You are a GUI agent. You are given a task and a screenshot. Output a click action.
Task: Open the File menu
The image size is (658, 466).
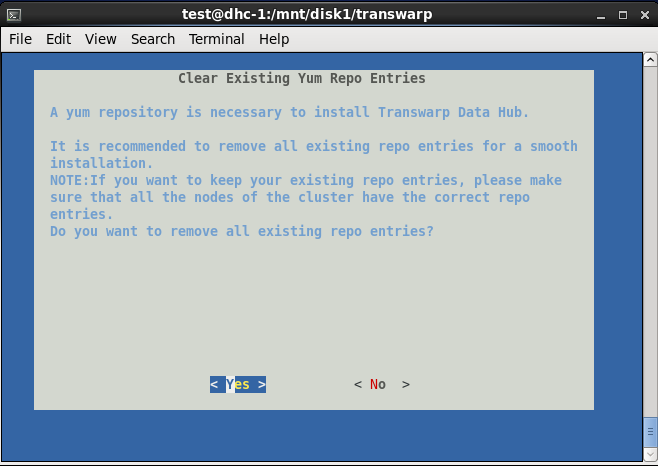(x=20, y=39)
